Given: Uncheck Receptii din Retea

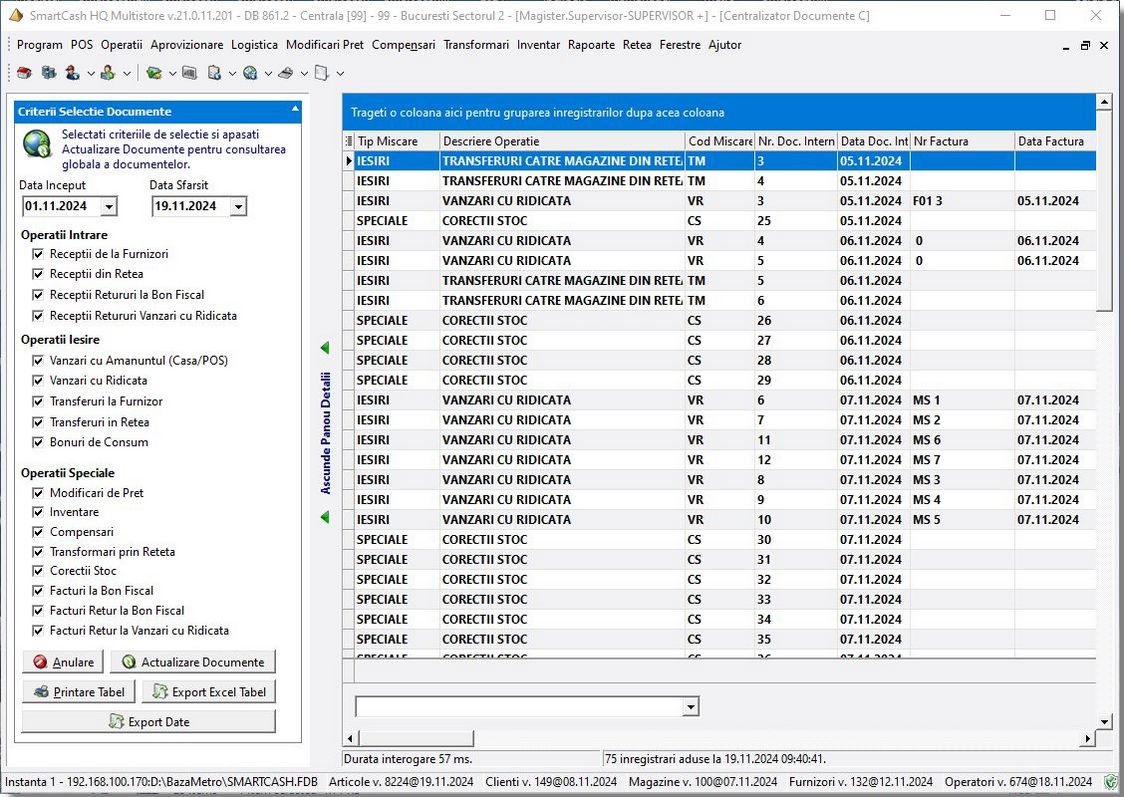Looking at the screenshot, I should (x=38, y=274).
